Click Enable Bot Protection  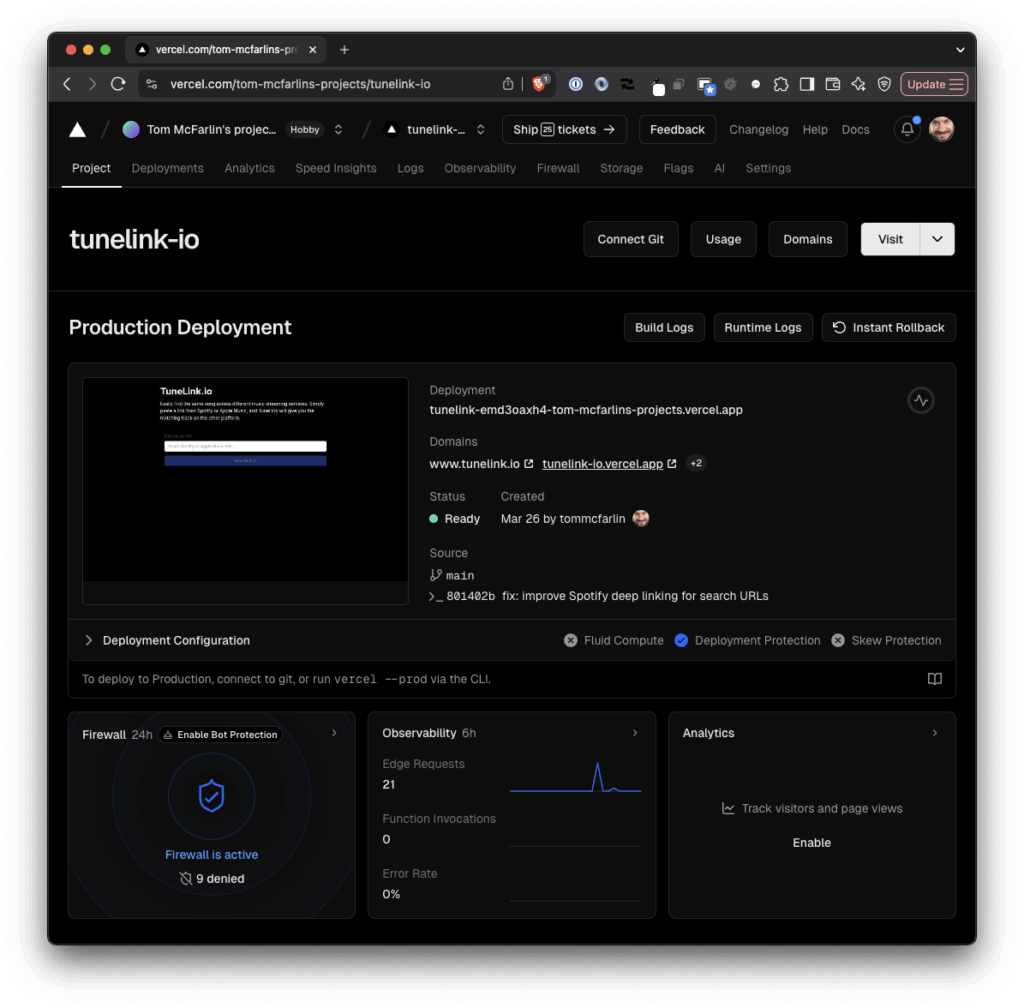(x=220, y=735)
